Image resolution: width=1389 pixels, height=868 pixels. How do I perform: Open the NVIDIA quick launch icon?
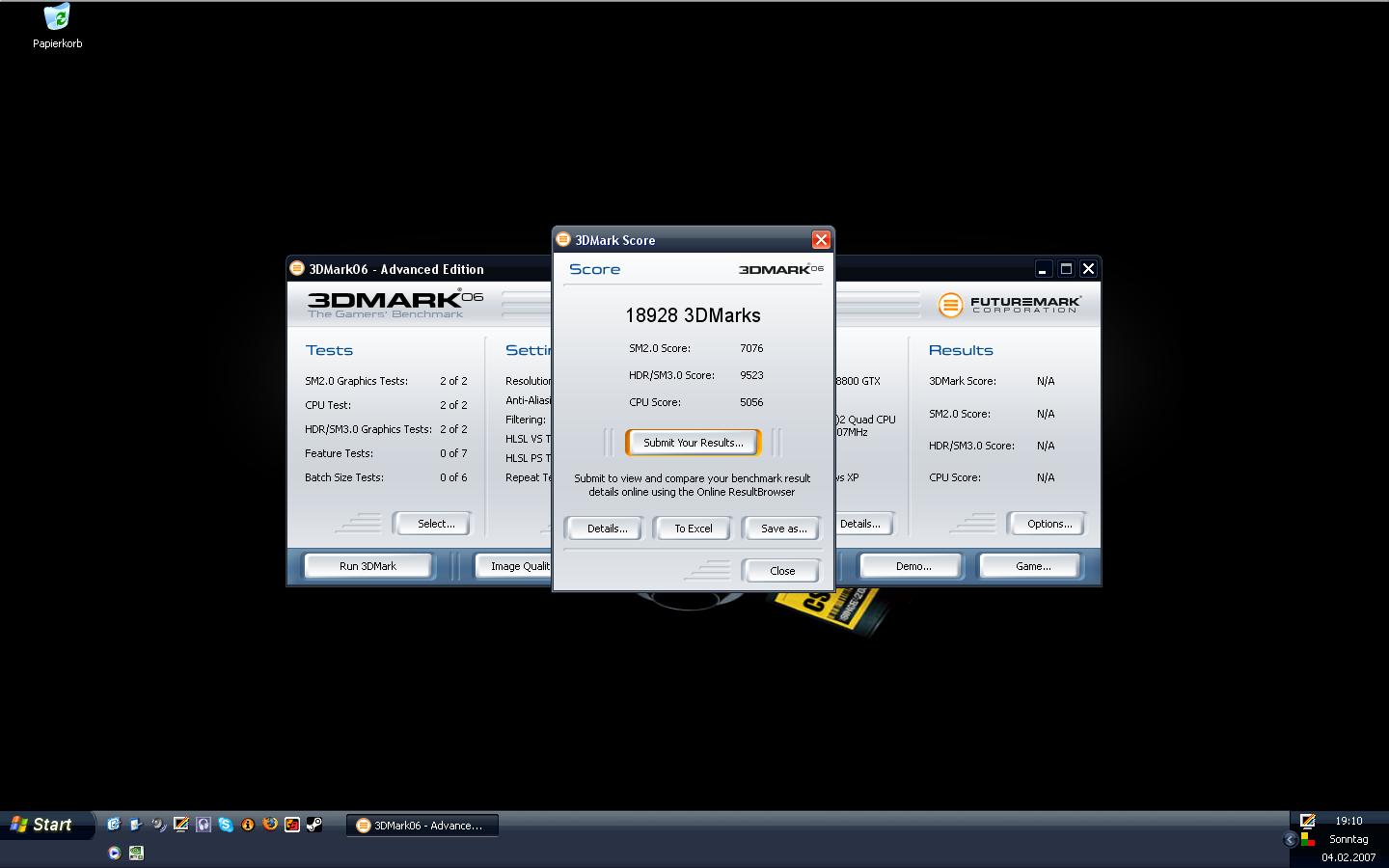point(136,853)
